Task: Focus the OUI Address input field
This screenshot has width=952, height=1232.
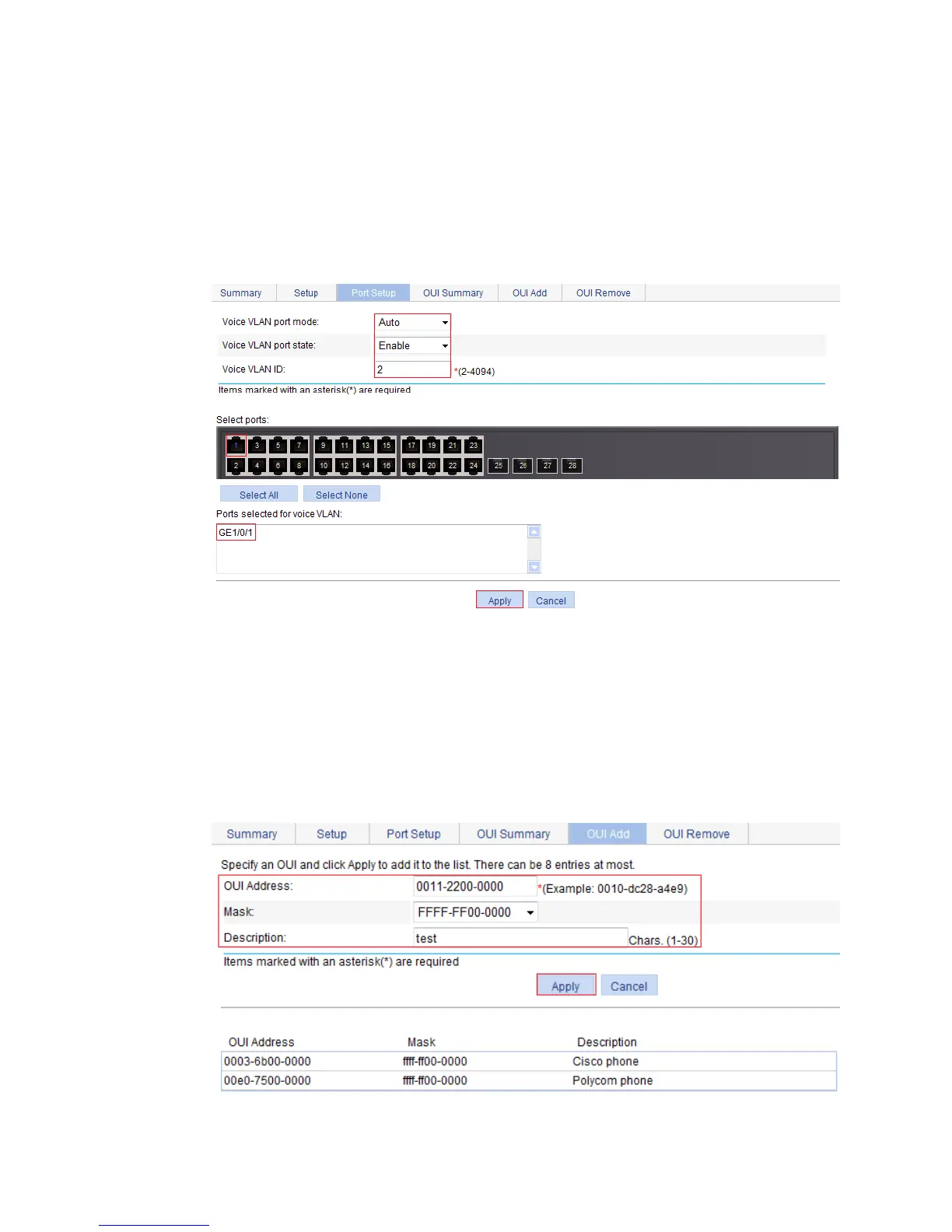Action: point(475,887)
